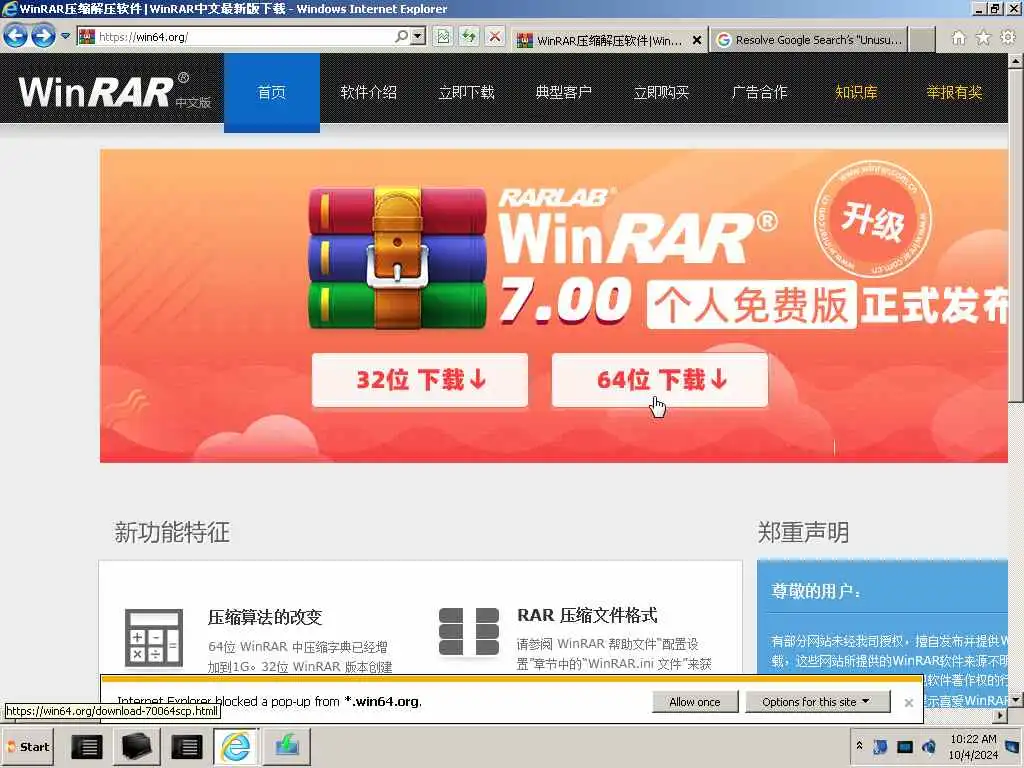Viewport: 1024px width, 768px height.
Task: Click the monitor icon in the tray
Action: (x=905, y=746)
